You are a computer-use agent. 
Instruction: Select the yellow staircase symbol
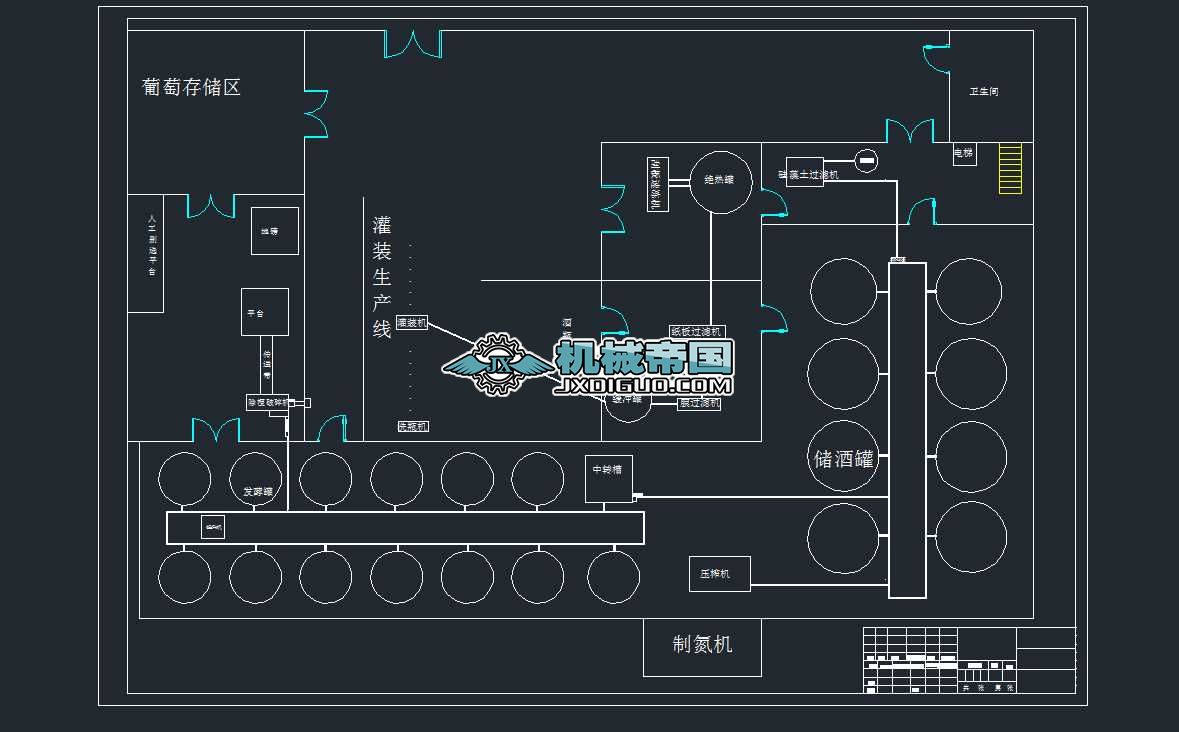[1010, 169]
